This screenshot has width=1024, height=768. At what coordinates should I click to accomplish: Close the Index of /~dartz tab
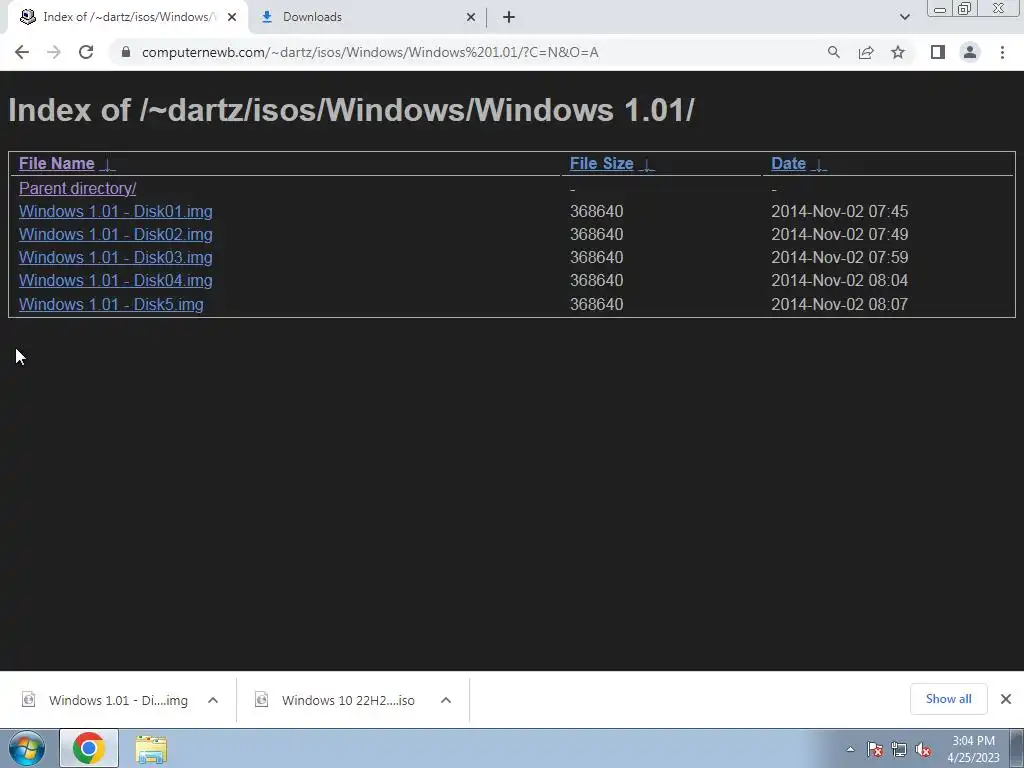tap(232, 17)
